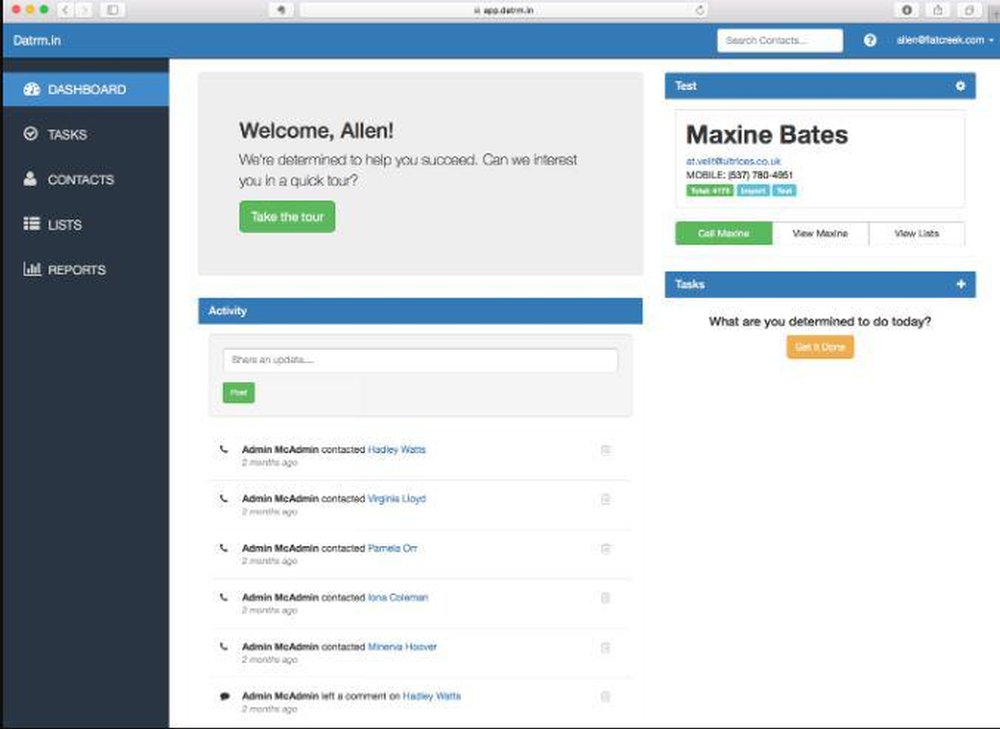
Task: Click phone icon beside Virginia Lloyd
Action: 224,498
